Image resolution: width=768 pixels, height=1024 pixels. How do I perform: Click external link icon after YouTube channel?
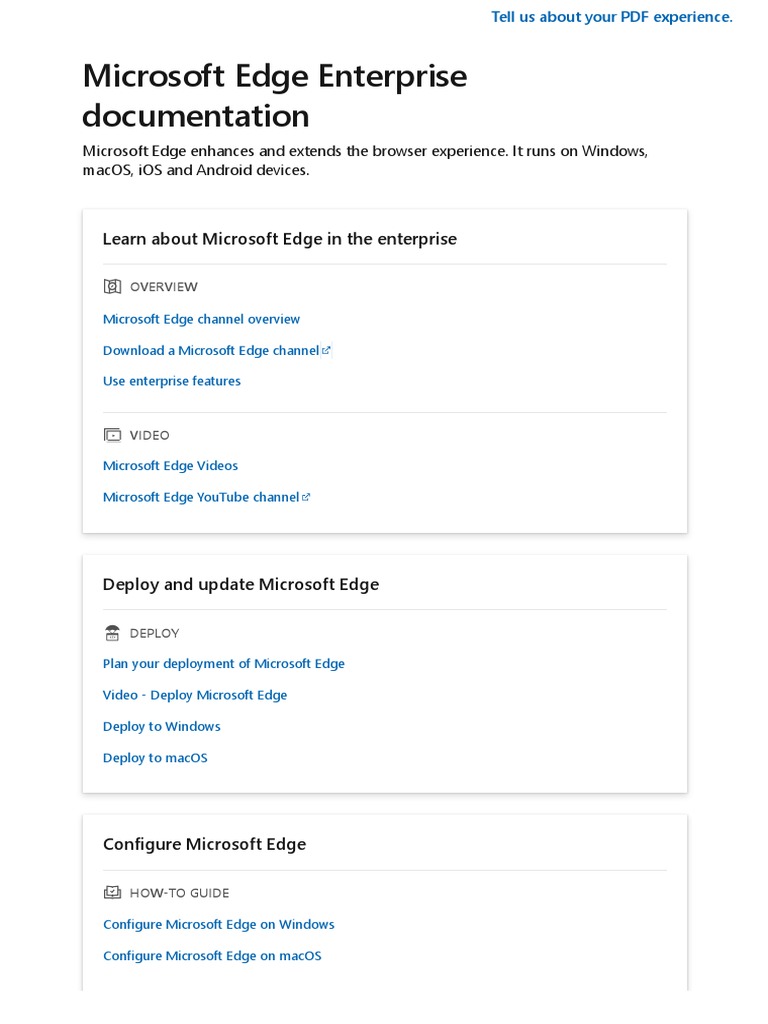(x=307, y=497)
